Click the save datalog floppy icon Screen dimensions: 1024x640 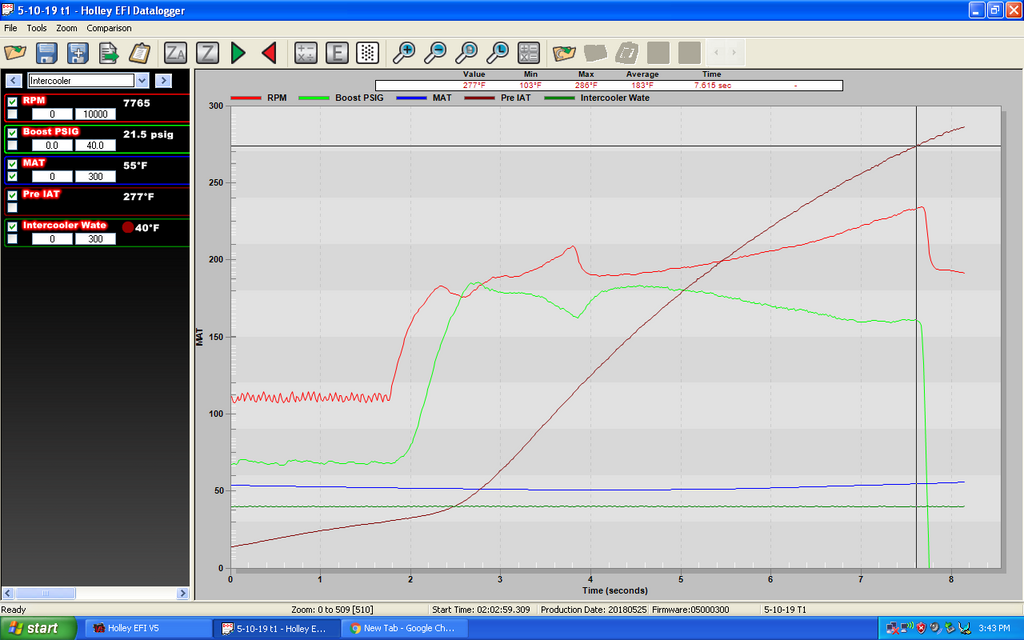coord(47,53)
